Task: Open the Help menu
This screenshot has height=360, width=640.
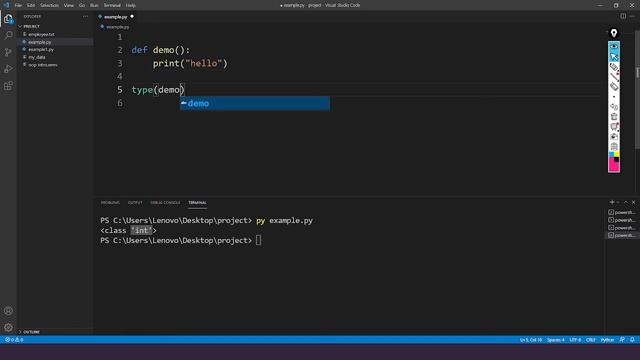Action: click(x=131, y=5)
